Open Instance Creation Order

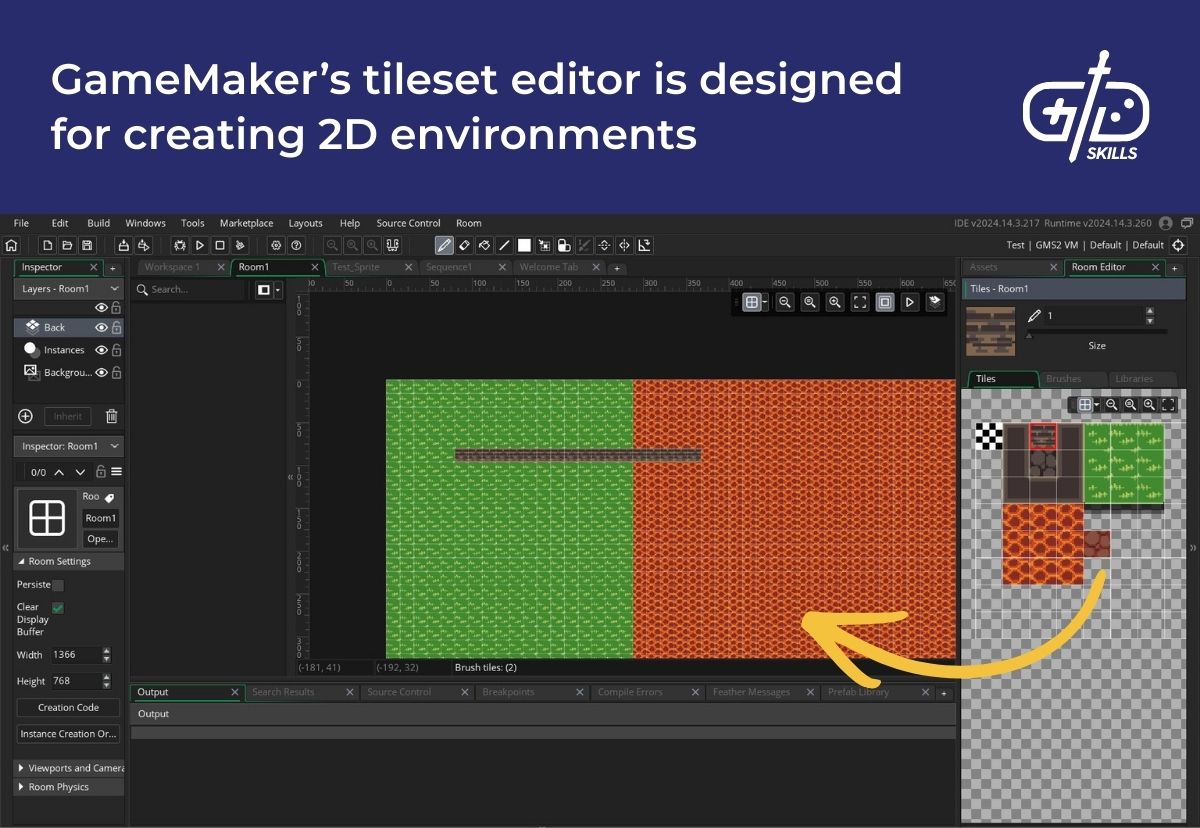coord(67,733)
